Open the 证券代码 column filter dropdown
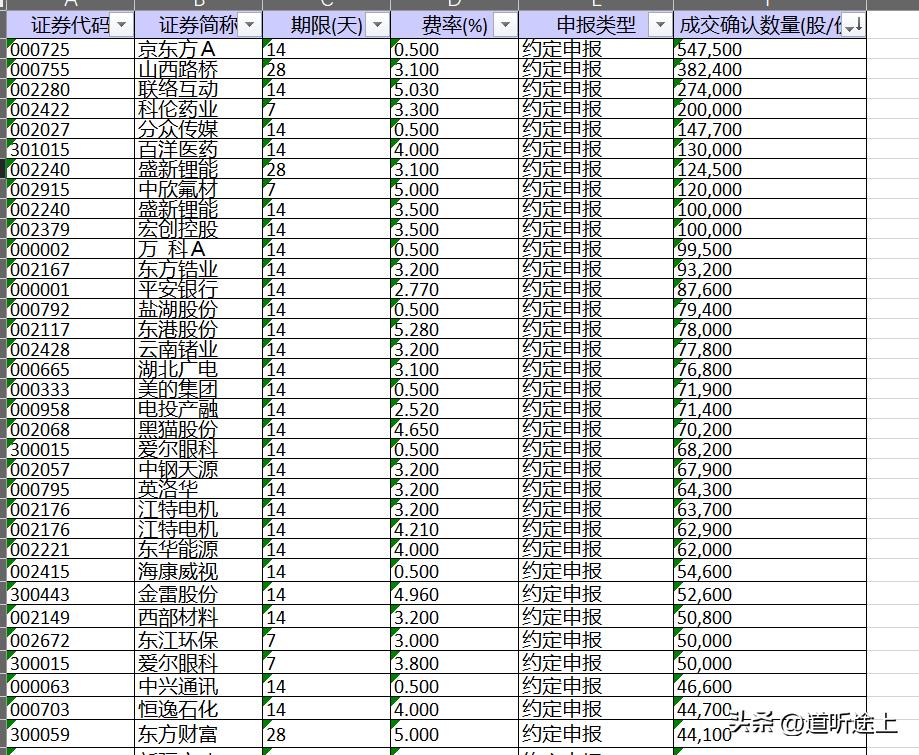 tap(122, 25)
